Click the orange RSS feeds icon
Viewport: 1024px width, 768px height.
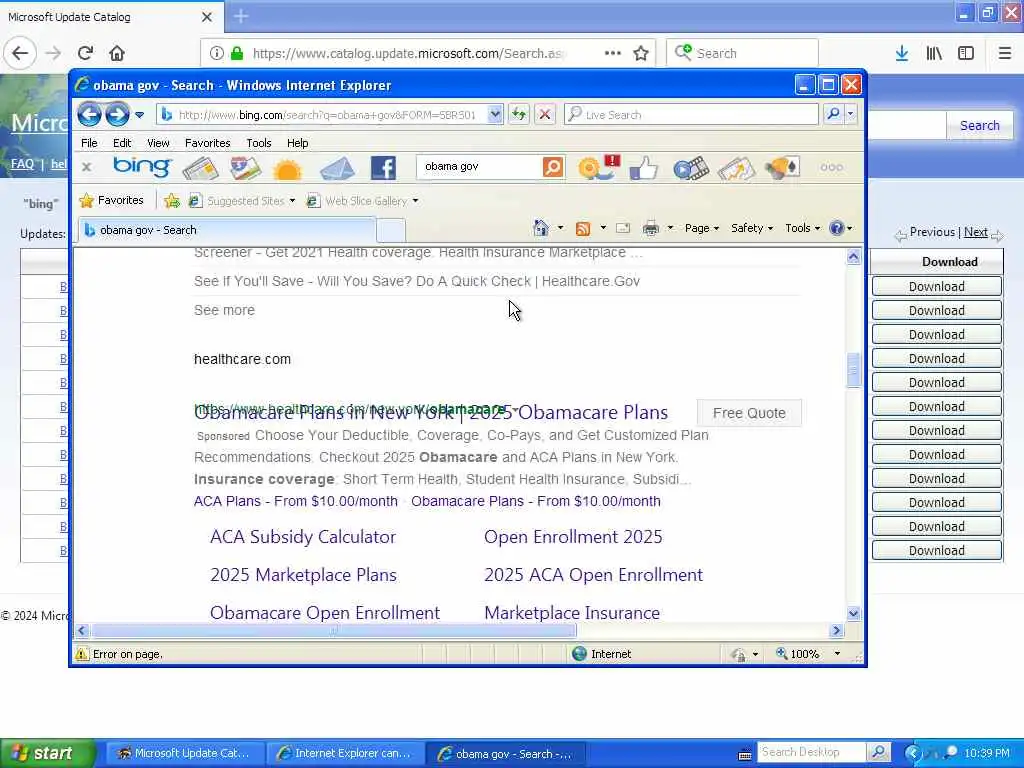point(583,229)
